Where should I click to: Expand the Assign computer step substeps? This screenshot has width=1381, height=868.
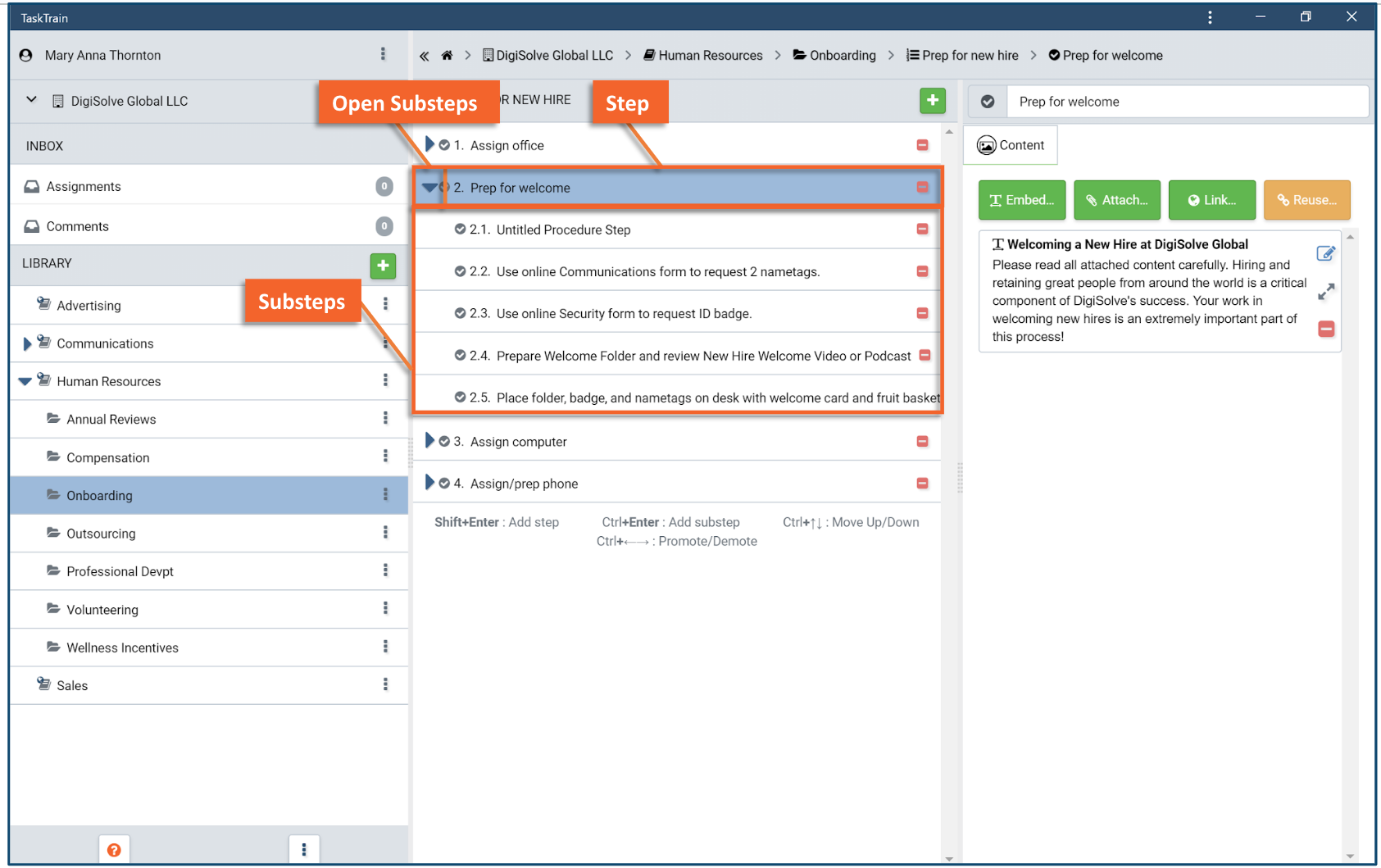click(x=429, y=441)
